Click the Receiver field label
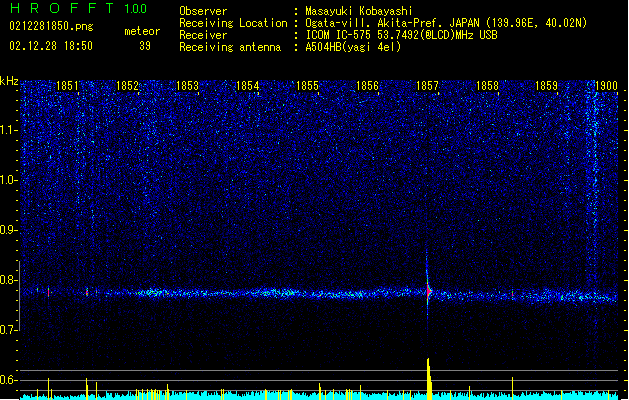This screenshot has width=629, height=400. [x=203, y=35]
